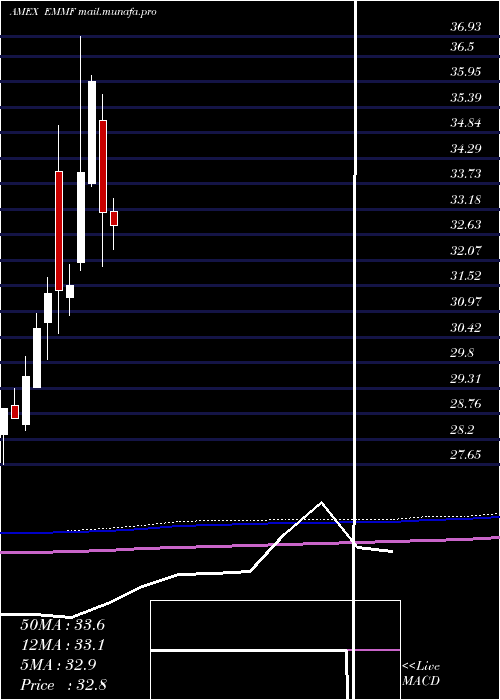Click the <<Live MACD label
Image resolution: width=500 pixels, height=700 pixels.
421,674
